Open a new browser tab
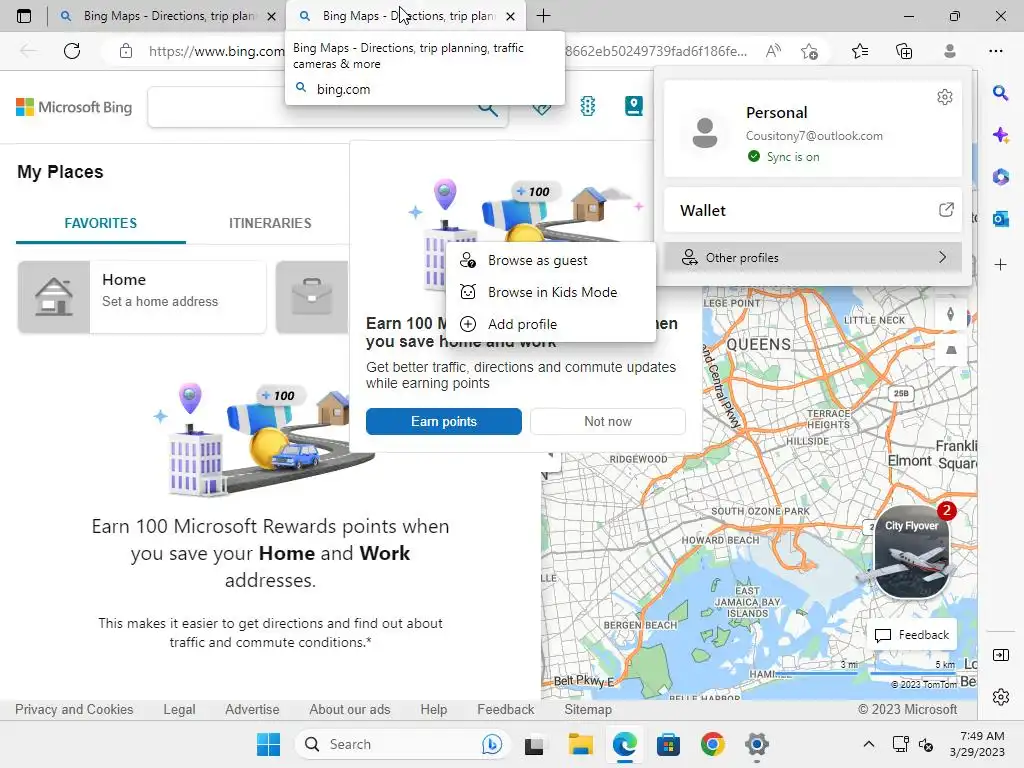This screenshot has width=1024, height=768. pos(543,16)
